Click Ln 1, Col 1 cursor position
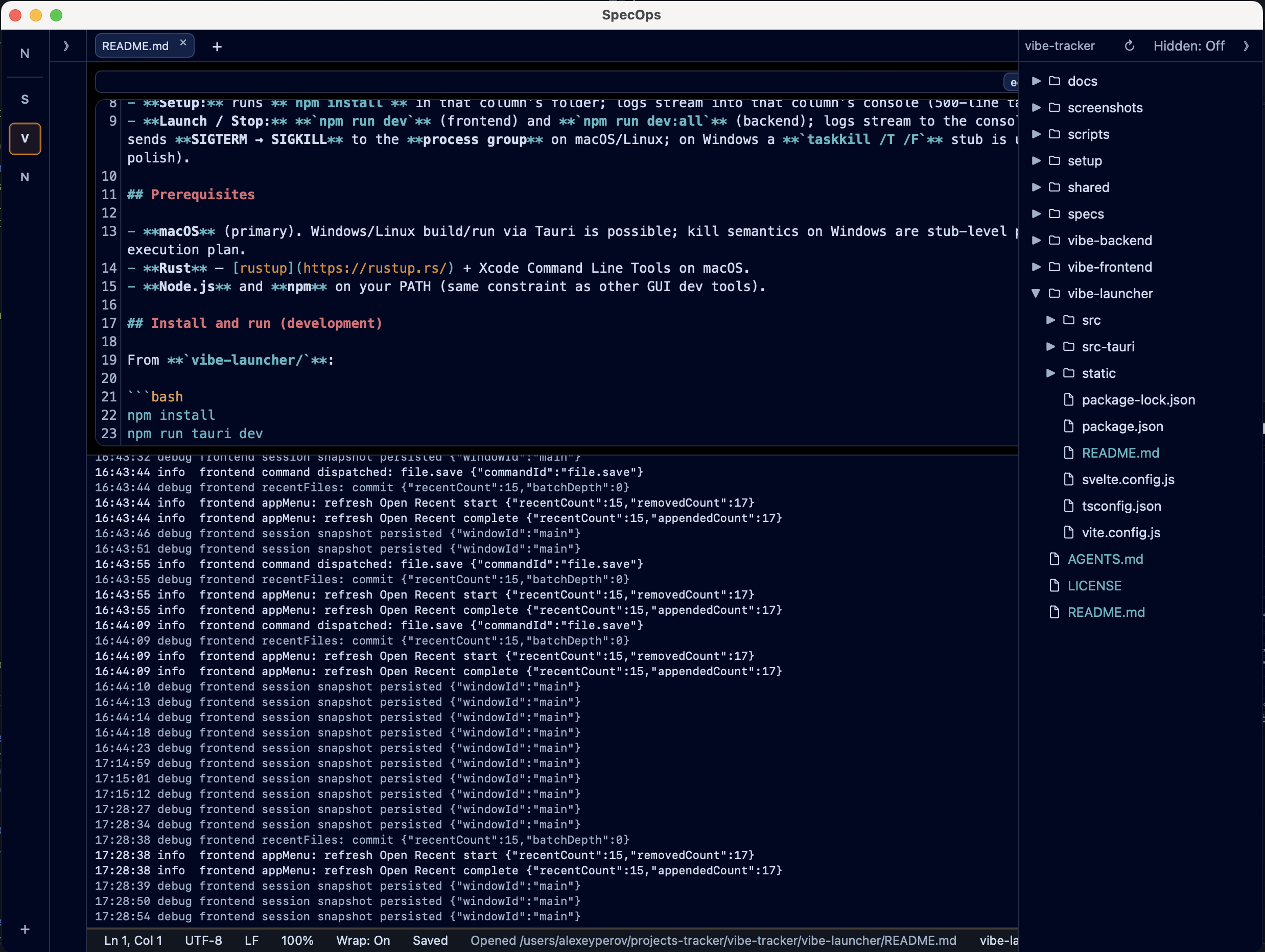This screenshot has width=1265, height=952. click(133, 941)
